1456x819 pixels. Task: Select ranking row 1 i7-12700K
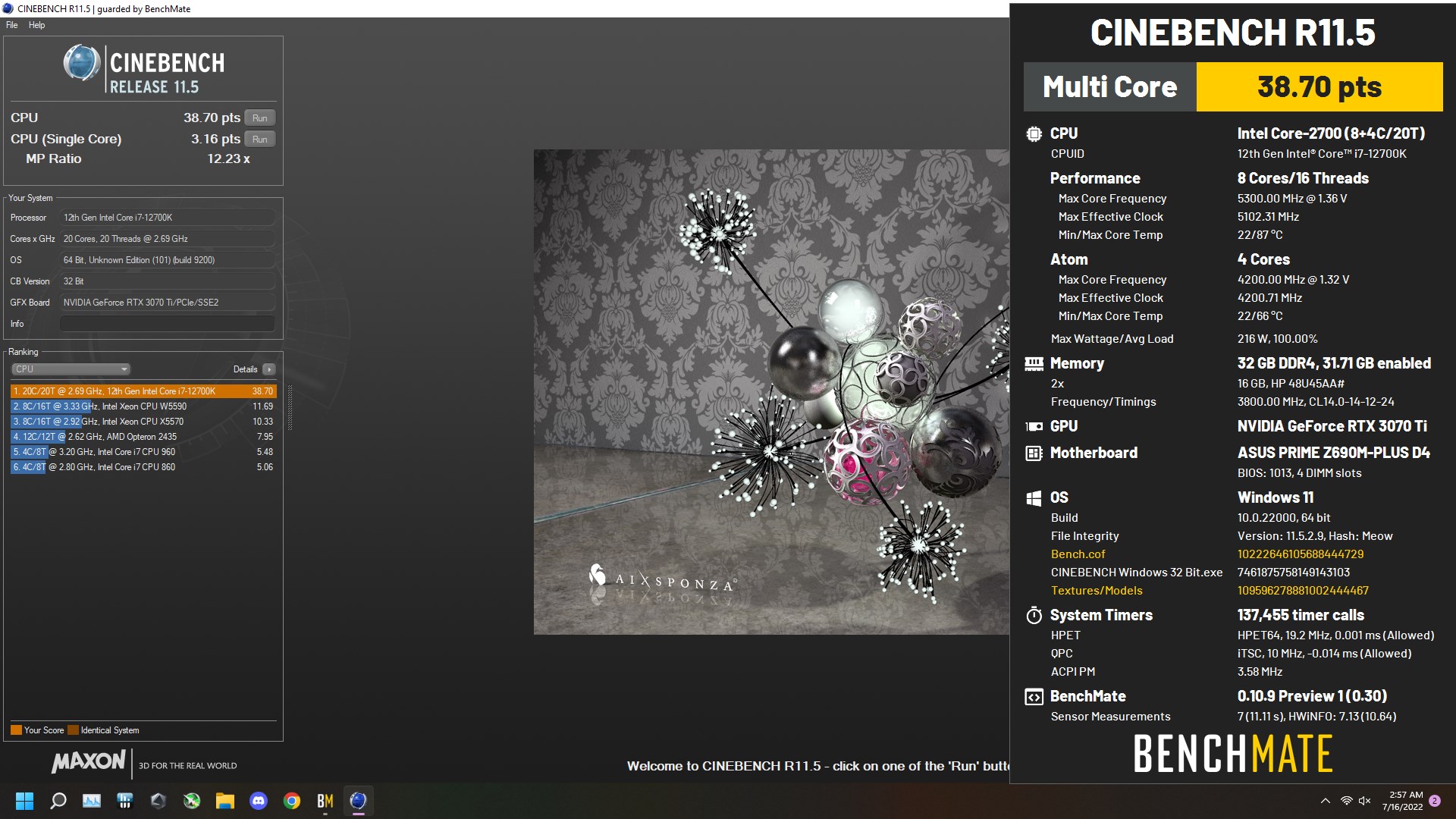pos(143,391)
